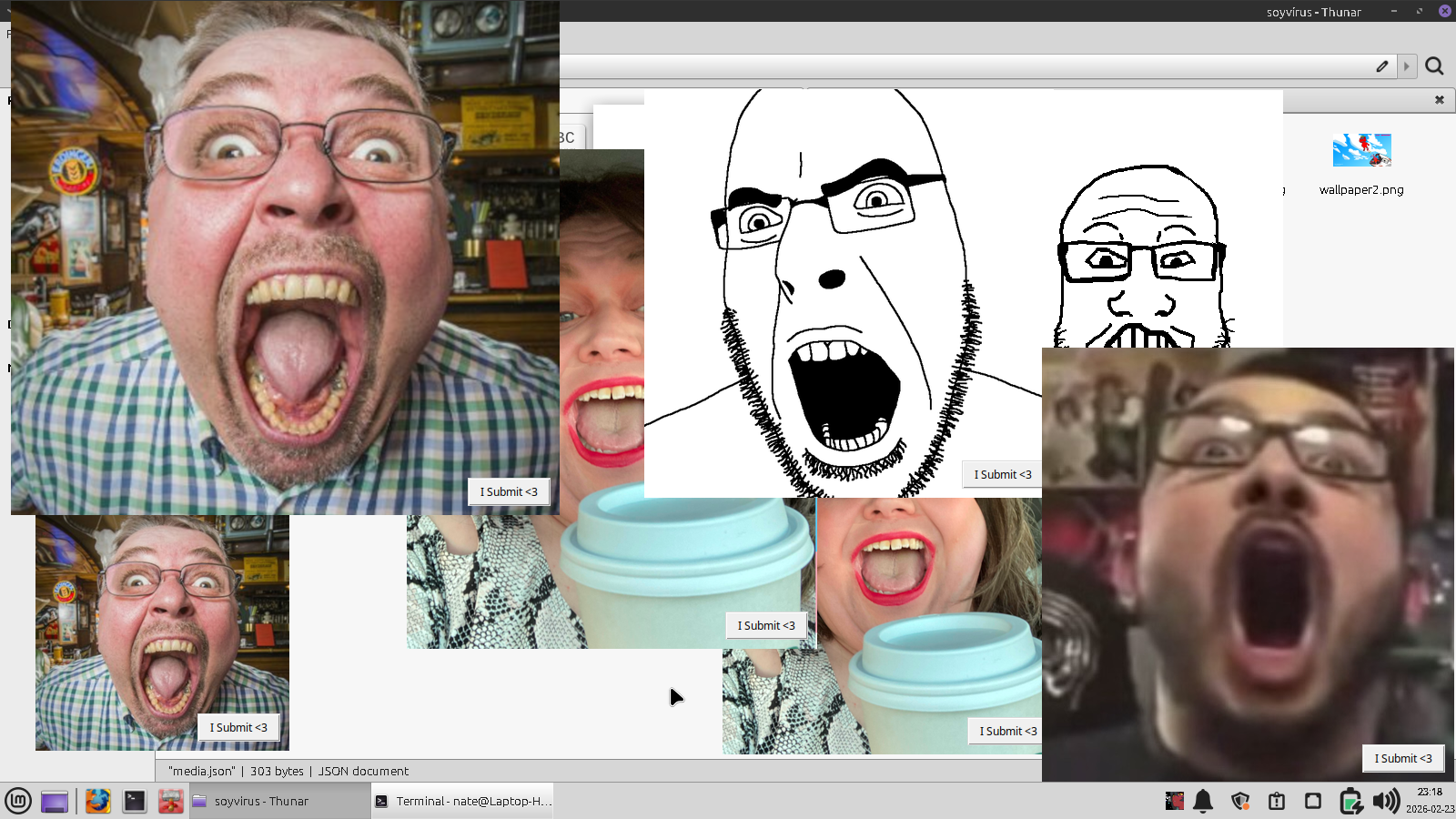
Task: Click the notification bell tray icon
Action: (1203, 801)
